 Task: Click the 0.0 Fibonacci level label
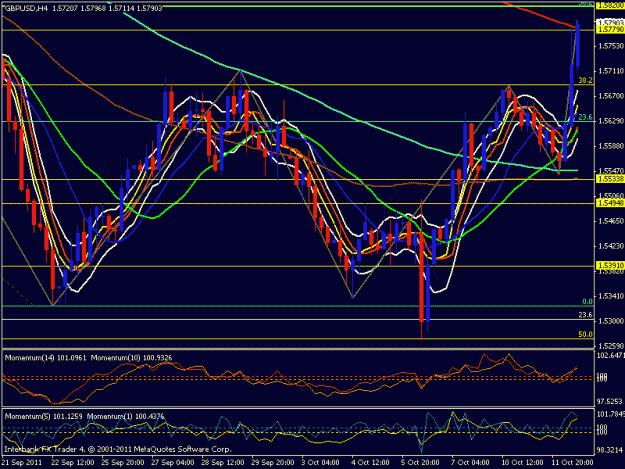(588, 302)
